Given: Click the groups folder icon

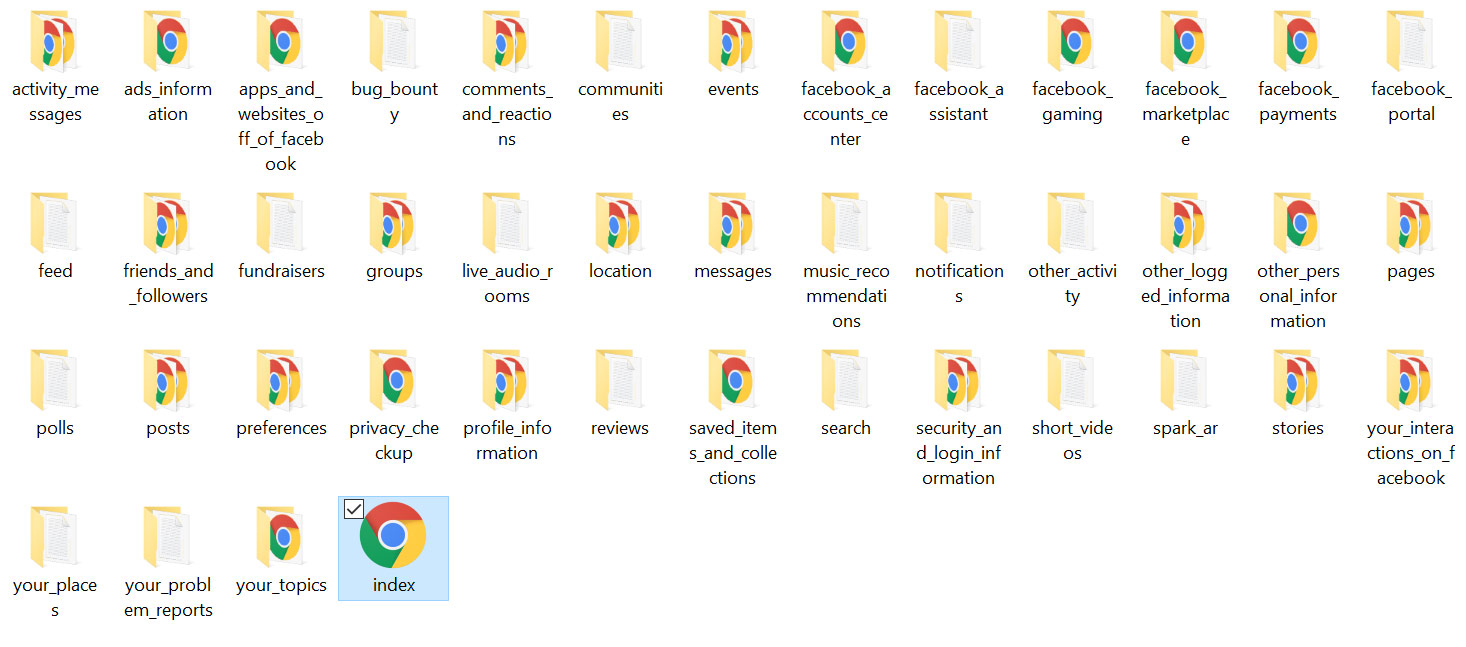Looking at the screenshot, I should tap(394, 223).
